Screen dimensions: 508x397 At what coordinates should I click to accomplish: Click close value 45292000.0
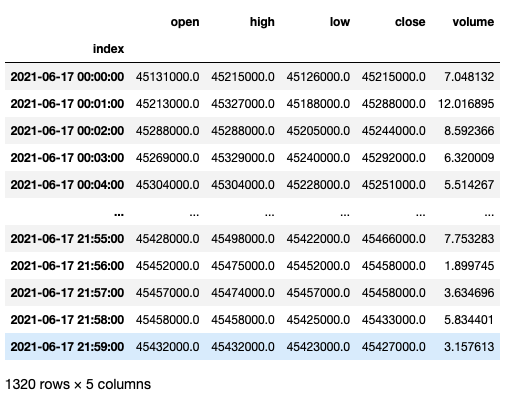[x=393, y=158]
